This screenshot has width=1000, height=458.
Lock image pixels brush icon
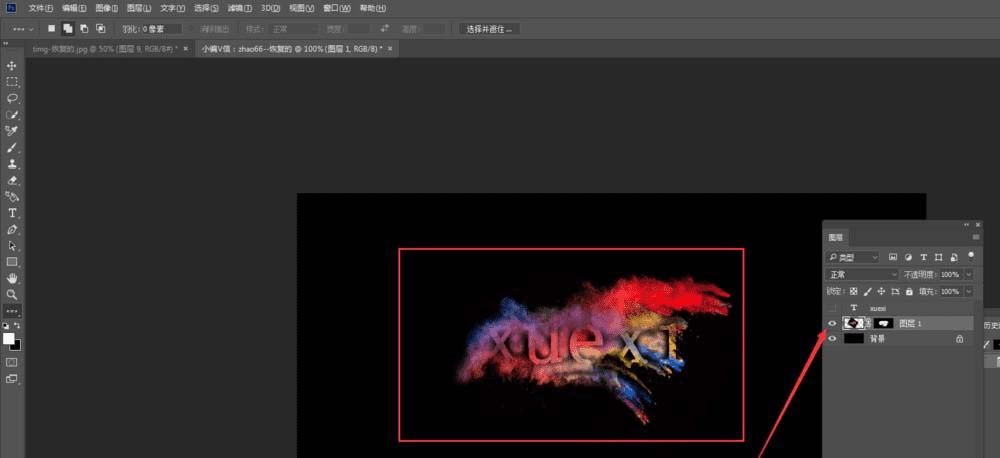click(867, 292)
